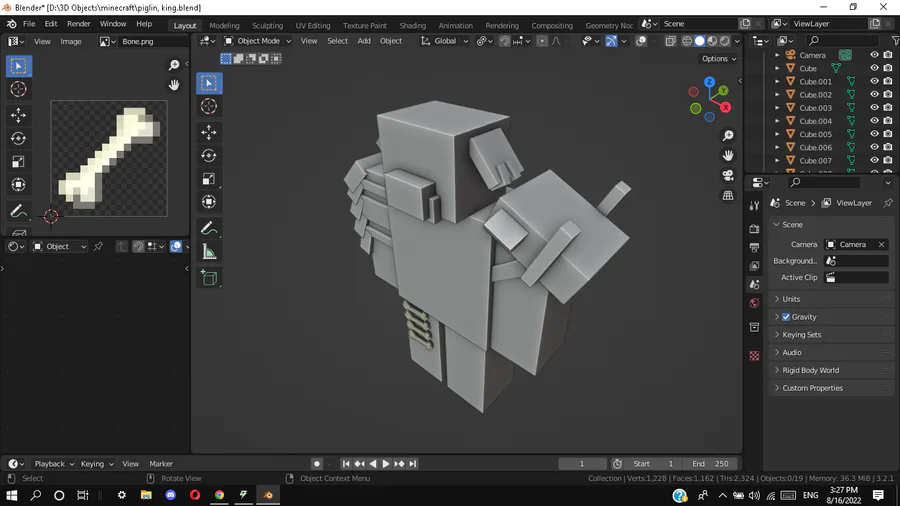Toggle snapping magnet in viewport header
The image size is (900, 506).
(x=504, y=41)
